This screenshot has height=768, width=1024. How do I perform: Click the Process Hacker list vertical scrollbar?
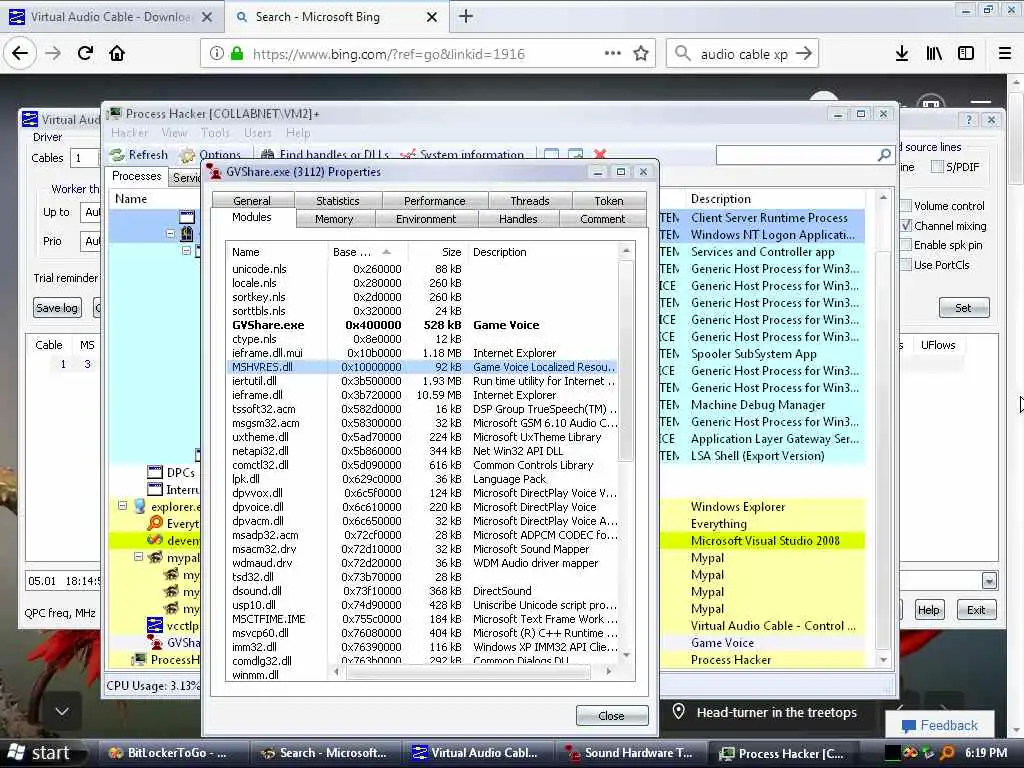coord(883,451)
